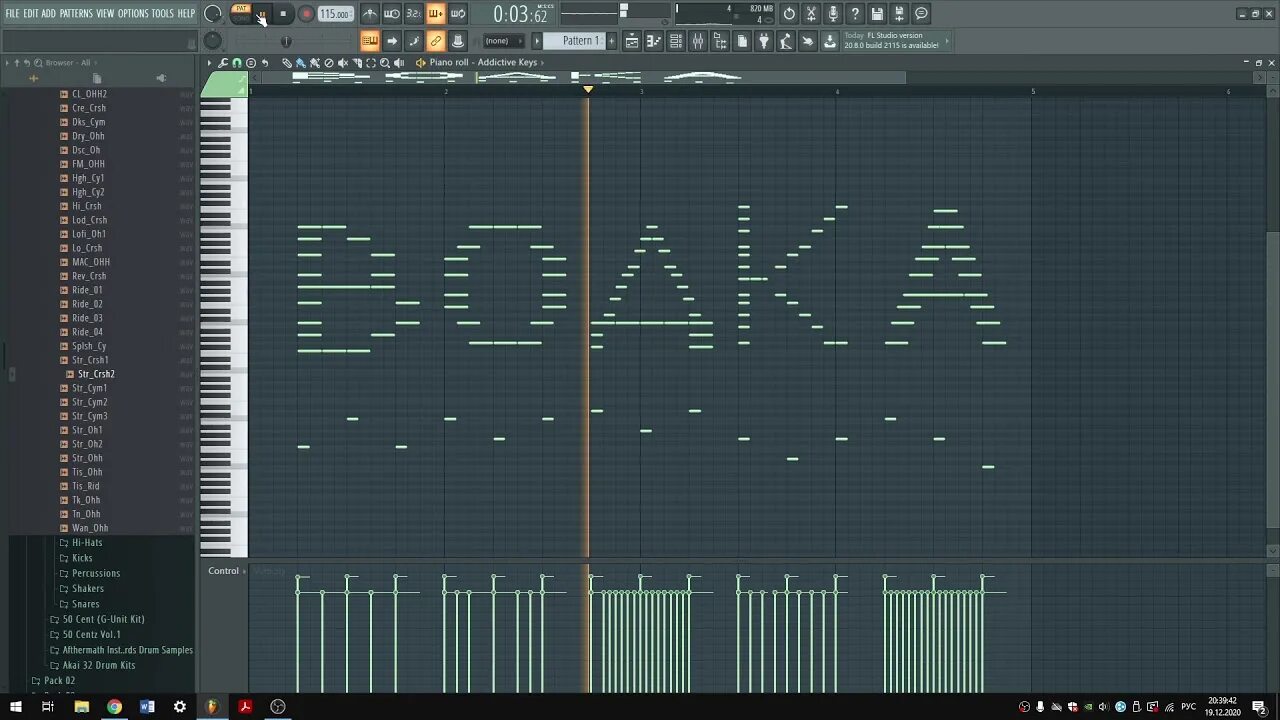
Task: Toggle loop recording button
Action: pos(457,13)
